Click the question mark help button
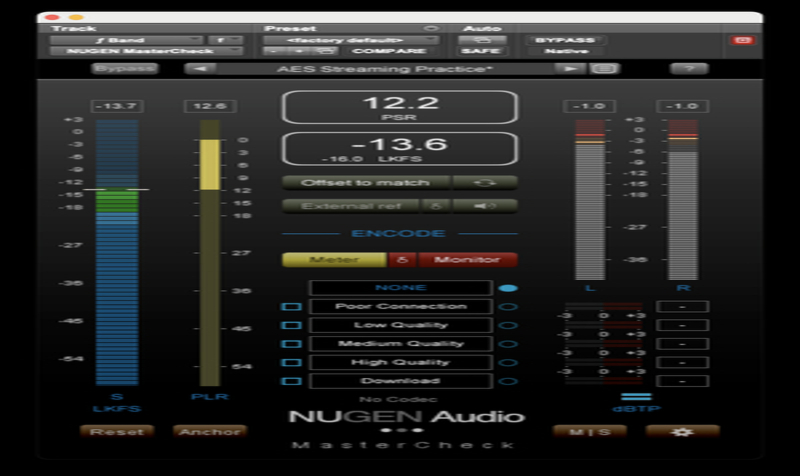 coord(689,69)
